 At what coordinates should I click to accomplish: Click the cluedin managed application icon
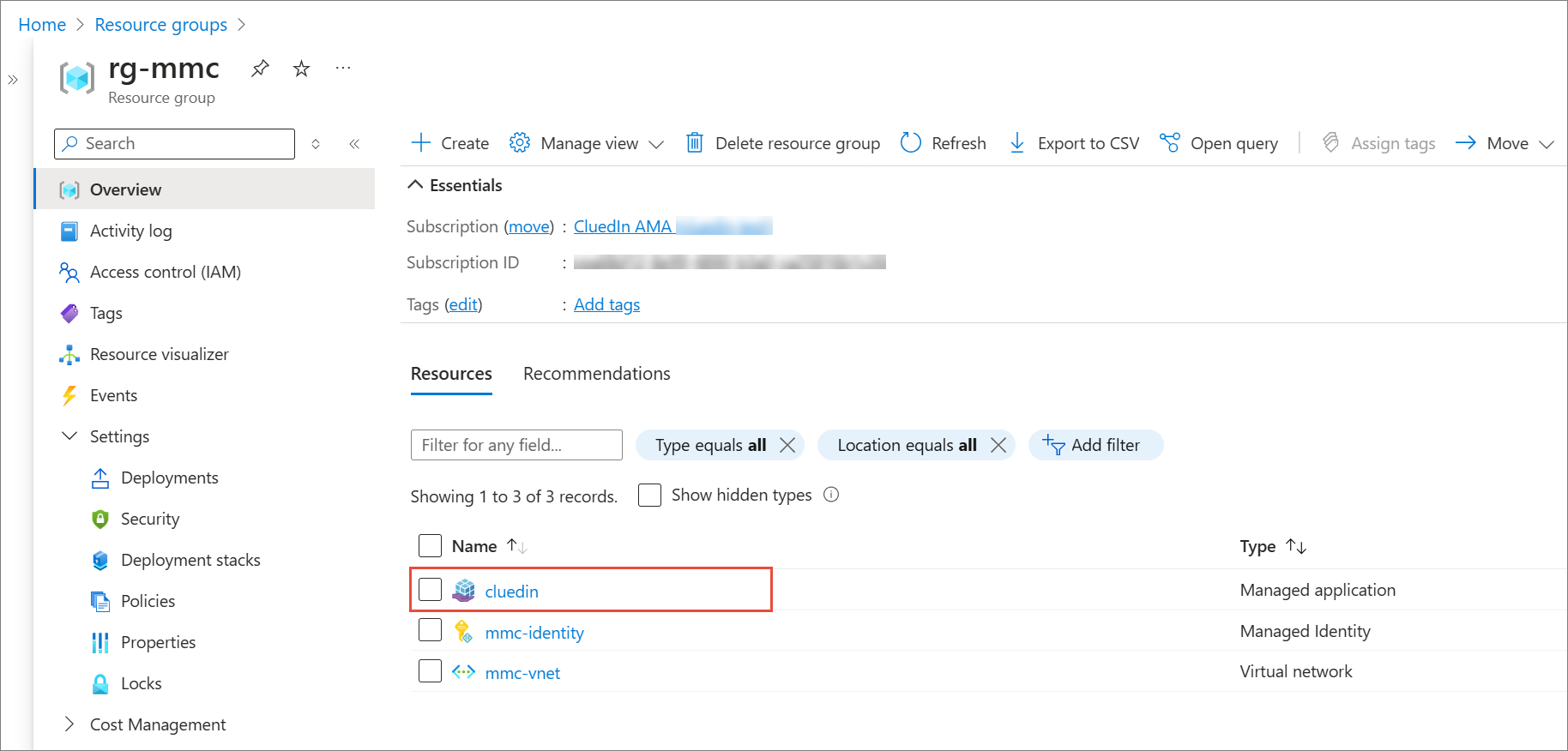[464, 590]
